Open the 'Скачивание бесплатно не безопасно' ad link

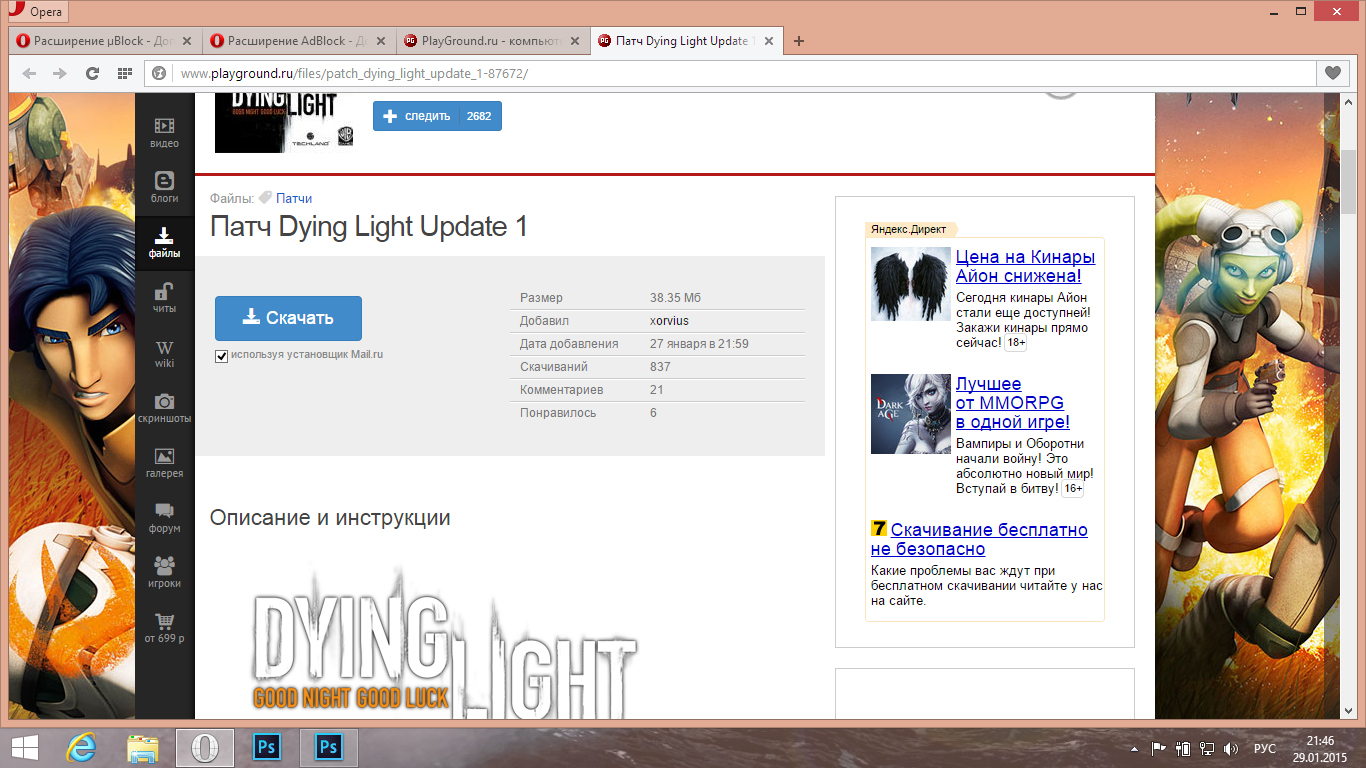(980, 539)
